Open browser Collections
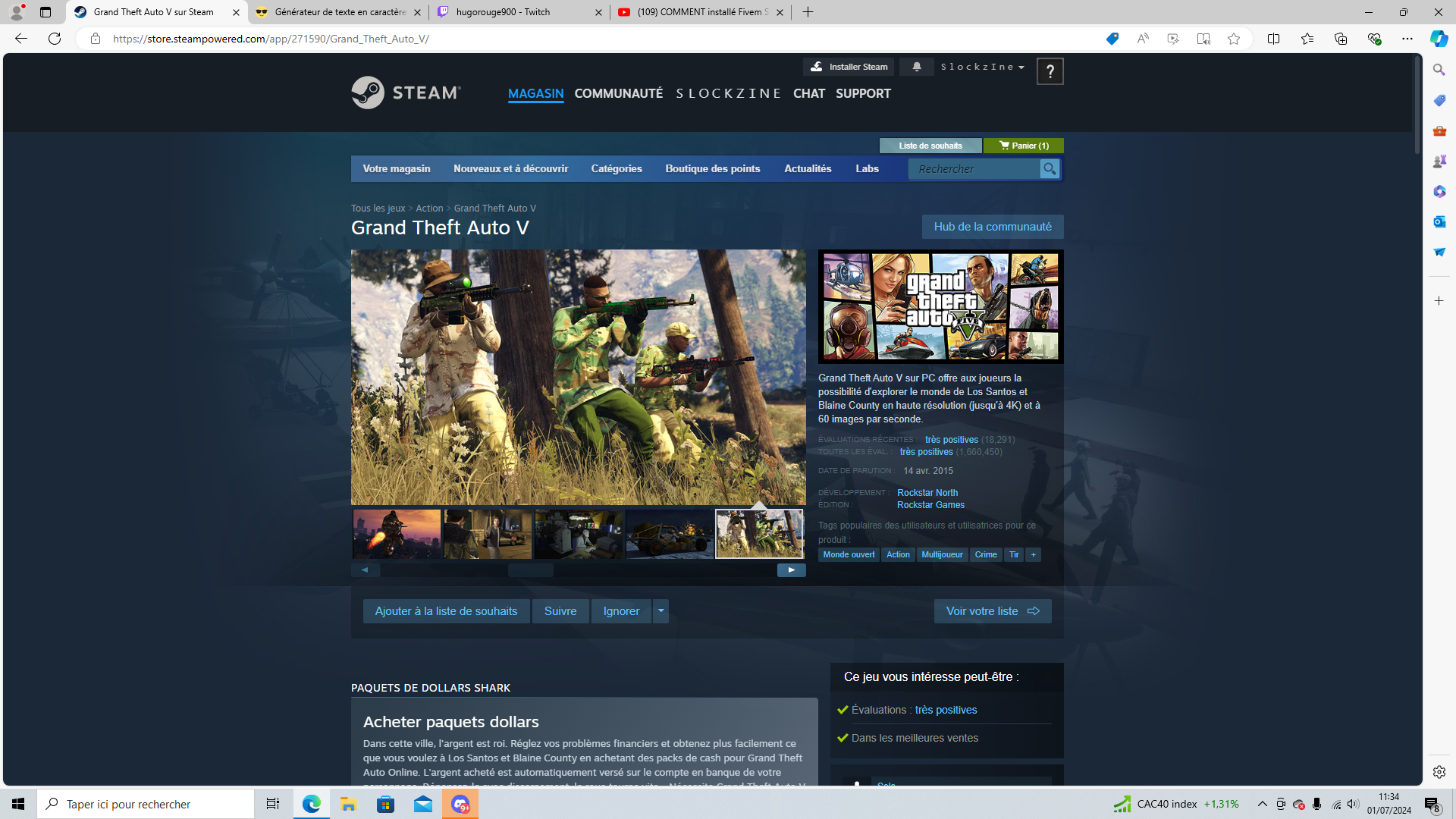The height and width of the screenshot is (819, 1456). (x=1341, y=39)
